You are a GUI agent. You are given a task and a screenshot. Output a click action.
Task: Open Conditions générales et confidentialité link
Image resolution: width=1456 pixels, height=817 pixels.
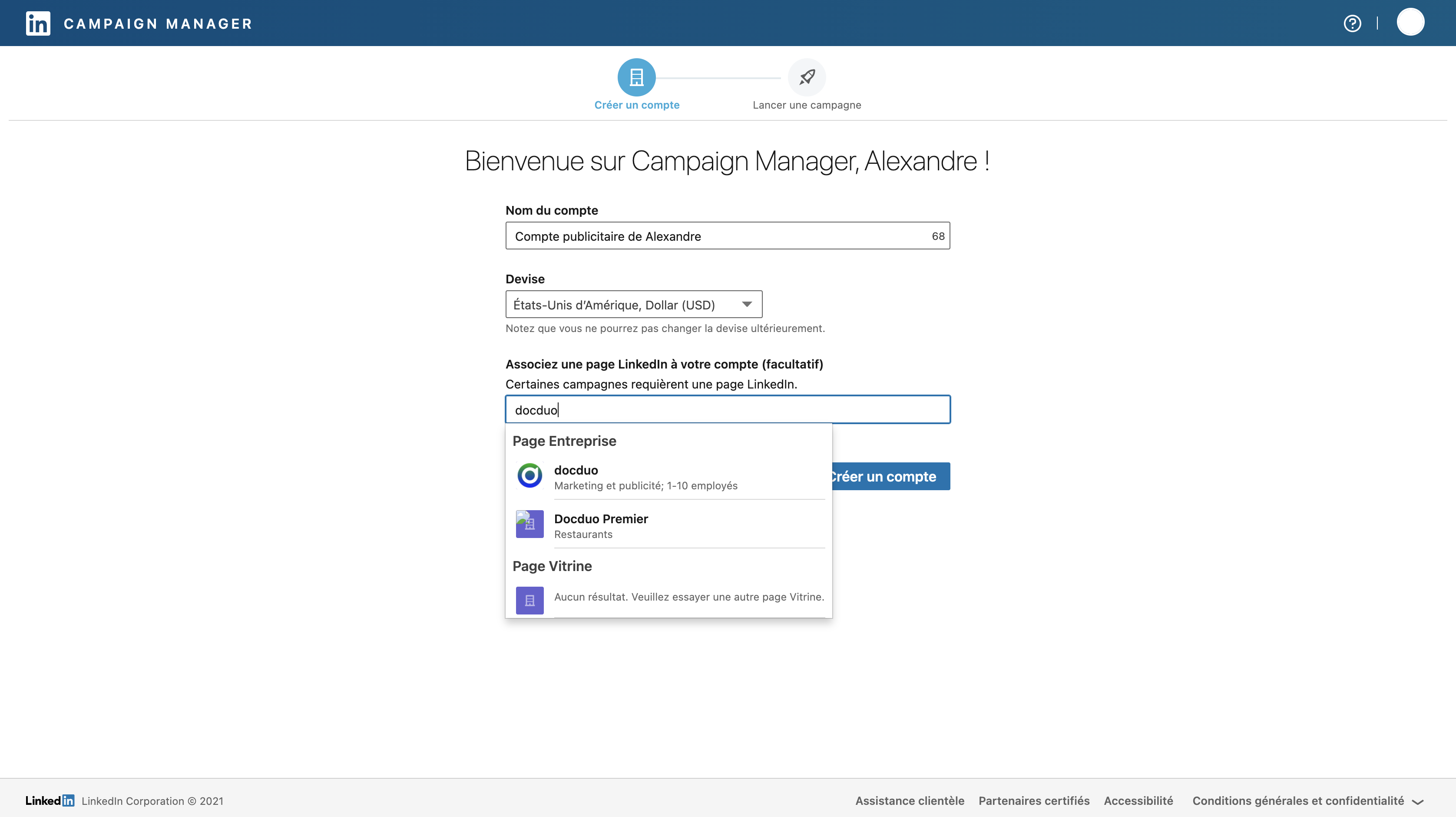coord(1298,801)
